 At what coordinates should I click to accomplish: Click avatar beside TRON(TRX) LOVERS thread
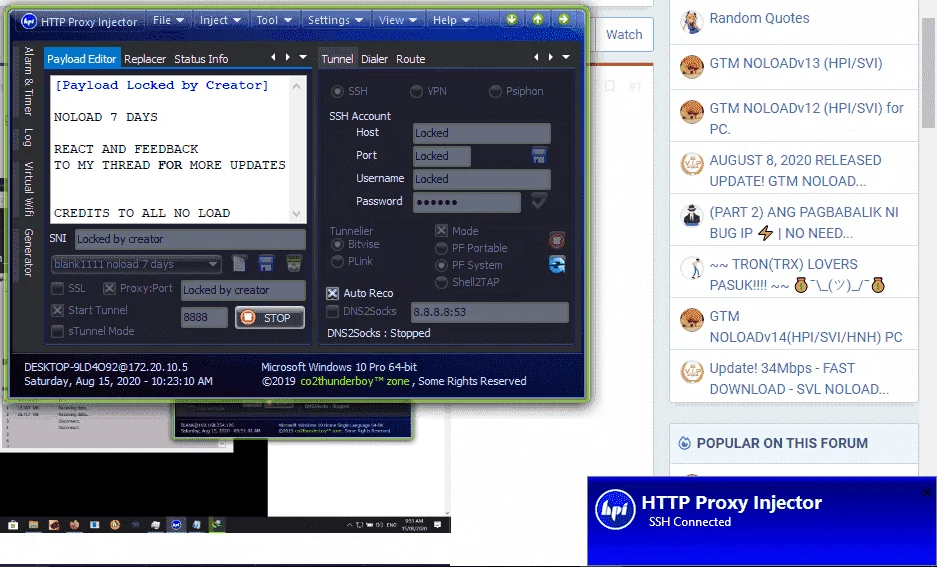(691, 268)
